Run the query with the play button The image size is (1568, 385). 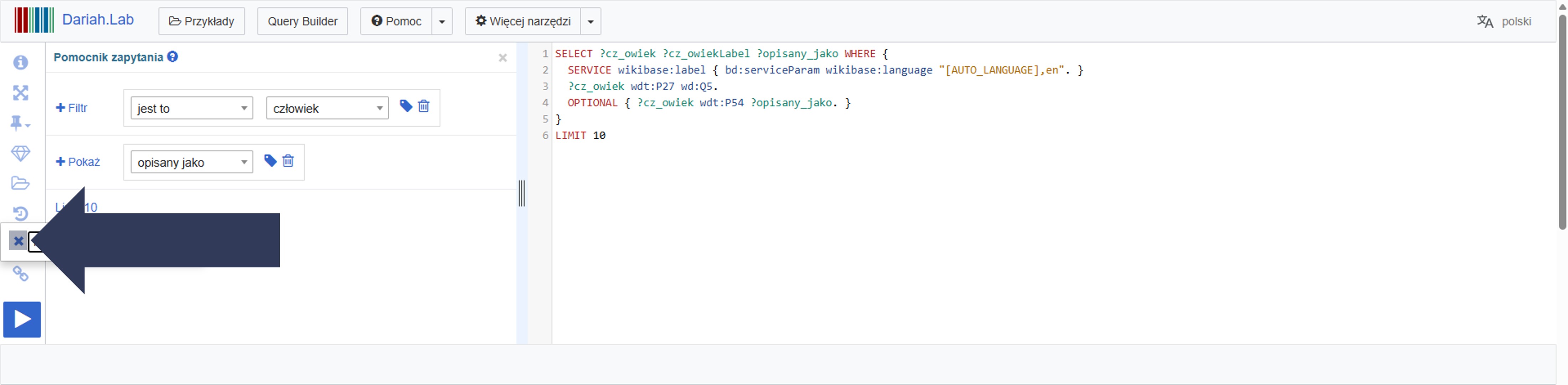[22, 319]
